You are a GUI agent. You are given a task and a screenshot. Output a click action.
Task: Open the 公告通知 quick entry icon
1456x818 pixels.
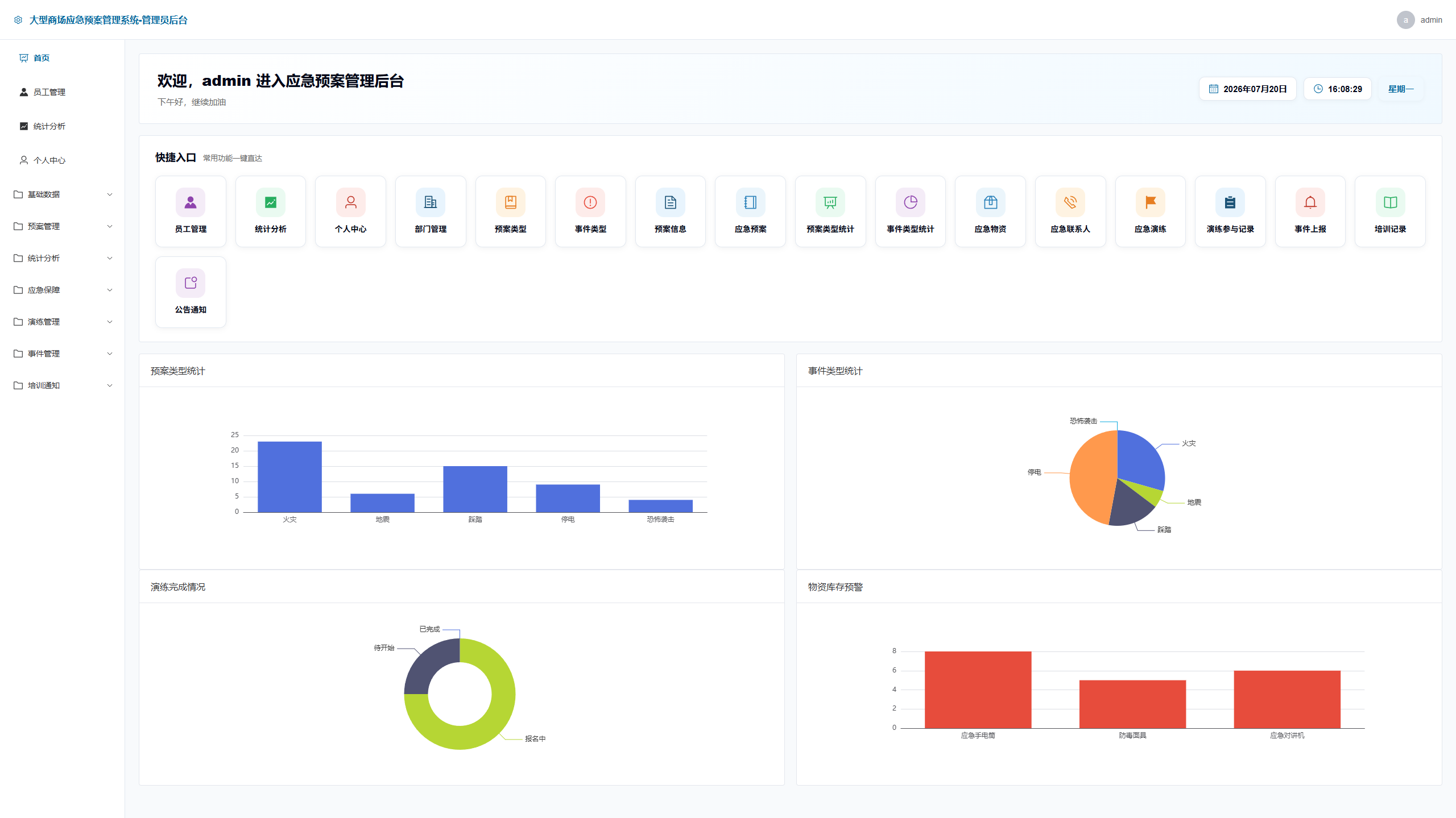pyautogui.click(x=191, y=283)
